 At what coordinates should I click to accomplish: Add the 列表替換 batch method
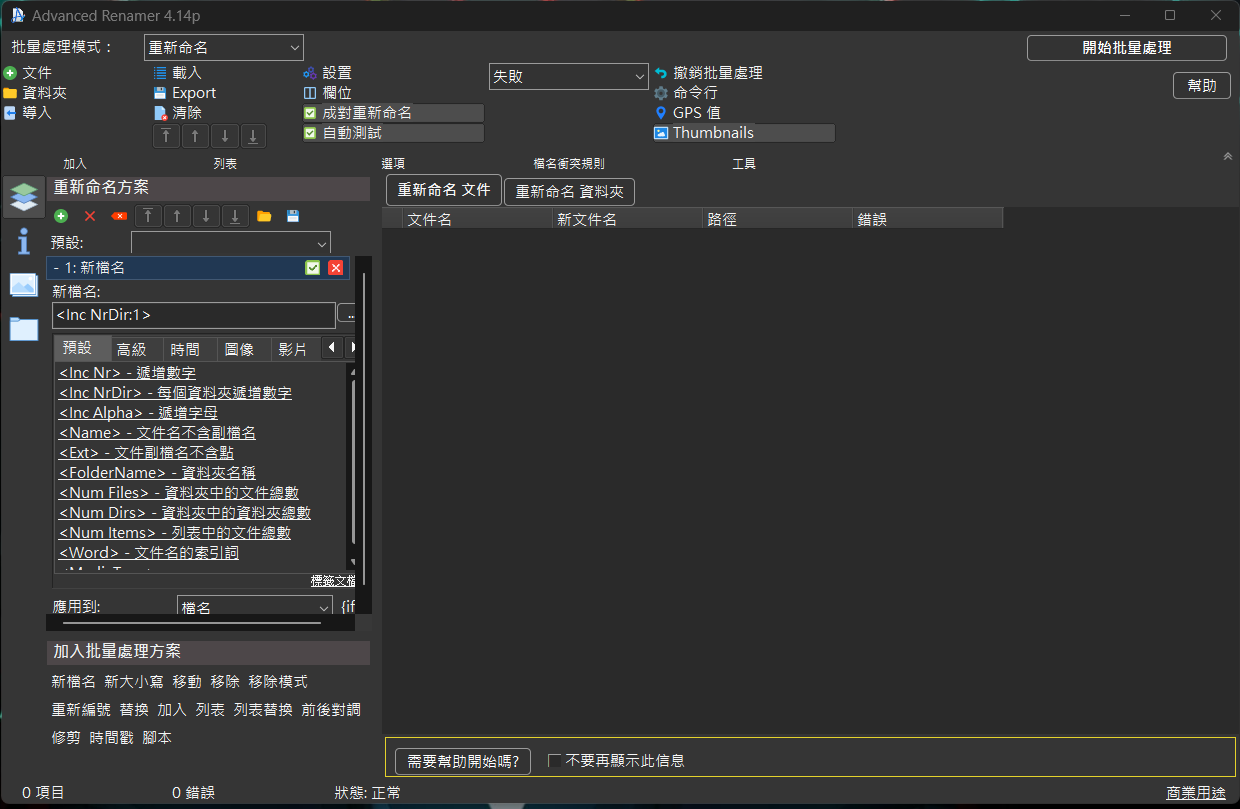coord(263,709)
